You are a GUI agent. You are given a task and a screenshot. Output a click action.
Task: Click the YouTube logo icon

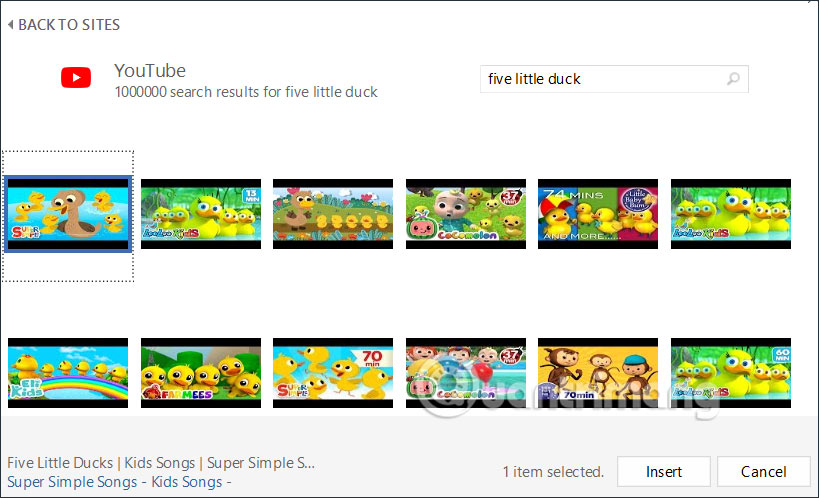click(x=76, y=78)
